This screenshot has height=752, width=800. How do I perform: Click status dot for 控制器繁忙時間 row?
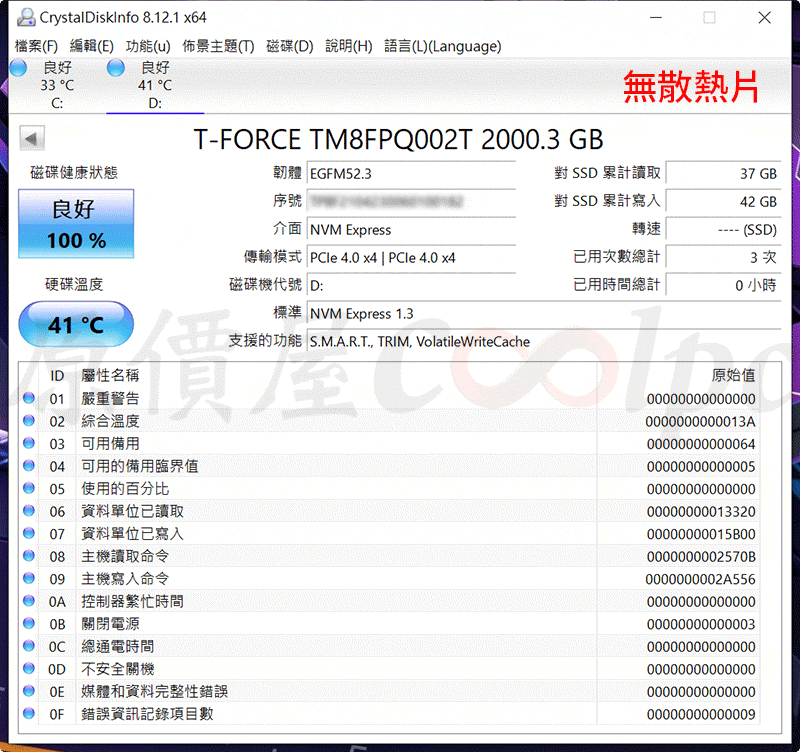point(29,600)
